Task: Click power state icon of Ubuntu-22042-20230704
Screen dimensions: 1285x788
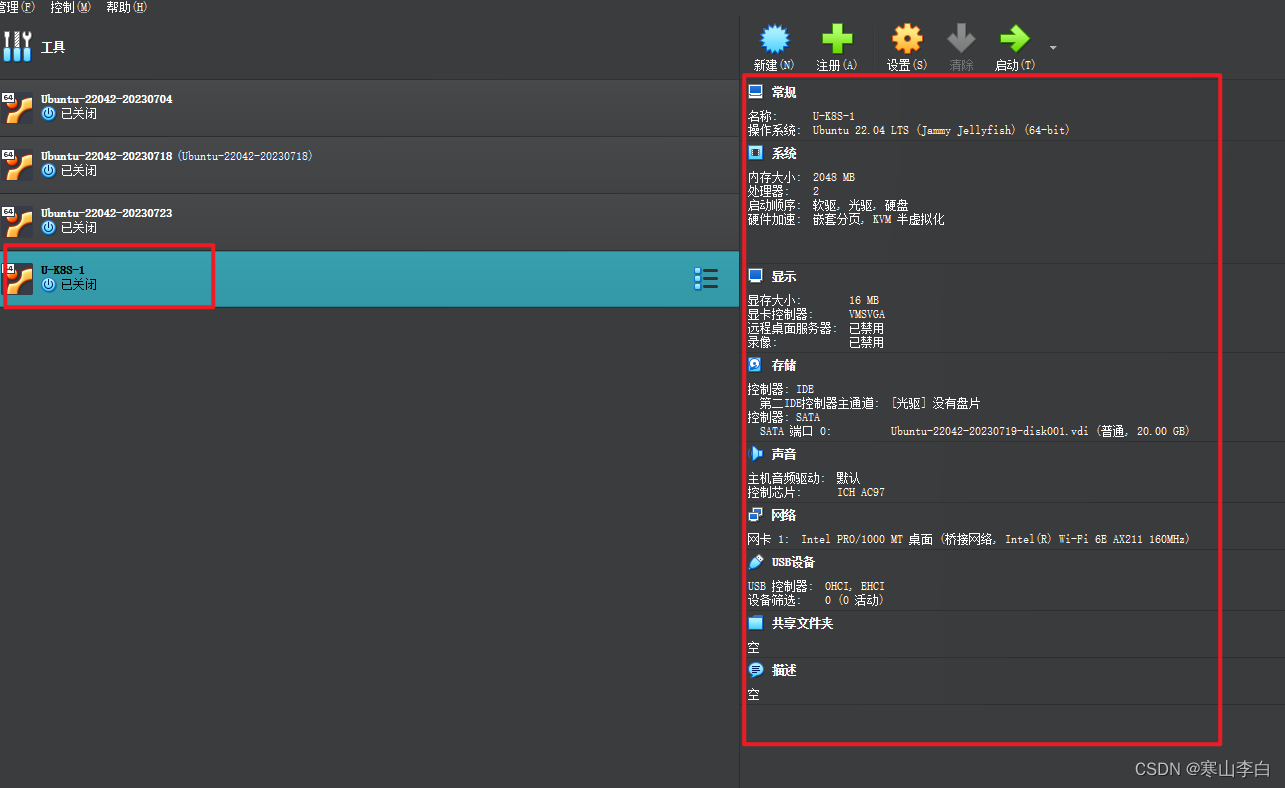Action: point(48,114)
